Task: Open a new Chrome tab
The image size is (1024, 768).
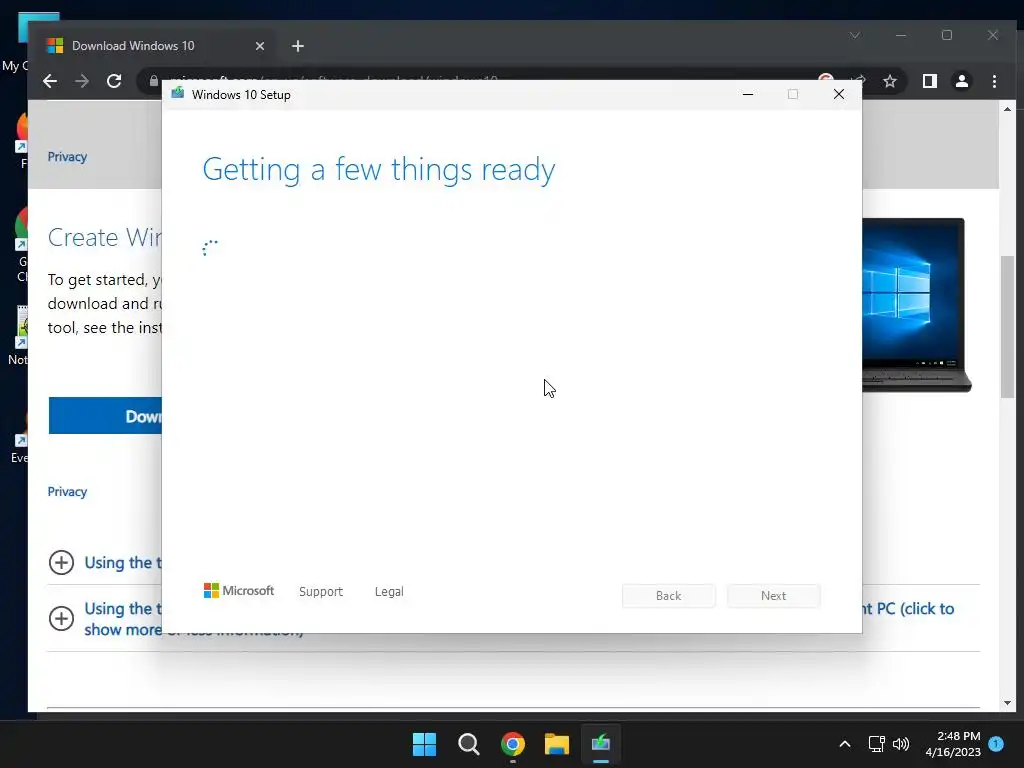Action: point(298,46)
